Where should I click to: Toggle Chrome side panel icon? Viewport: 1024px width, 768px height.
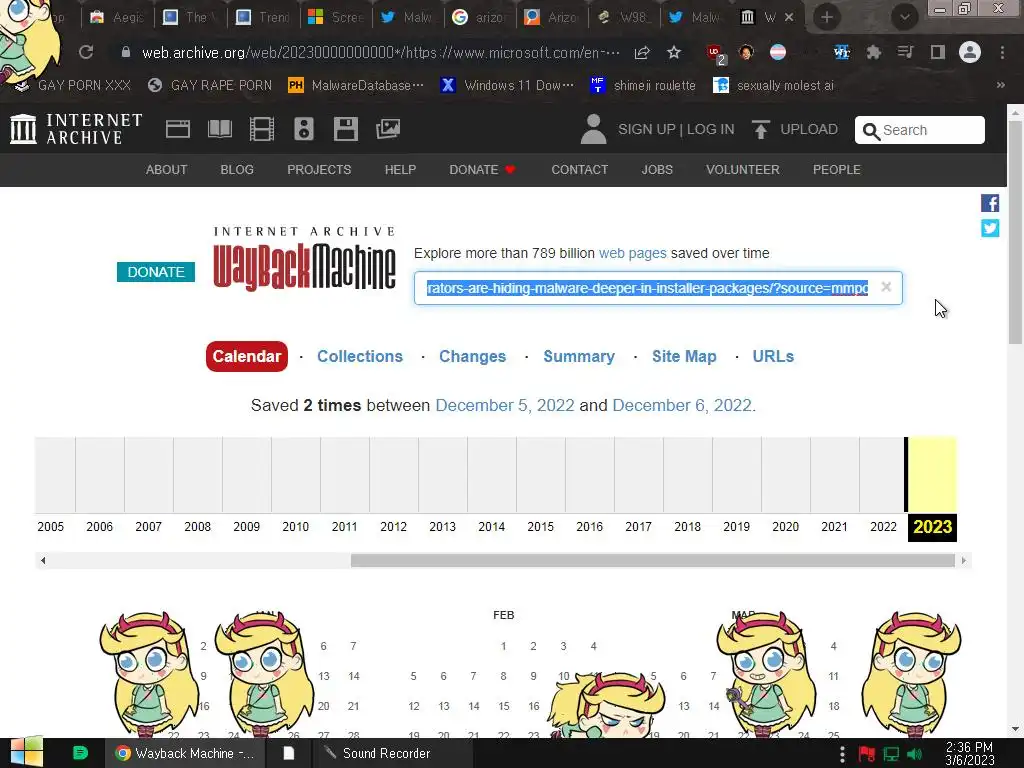click(x=938, y=52)
